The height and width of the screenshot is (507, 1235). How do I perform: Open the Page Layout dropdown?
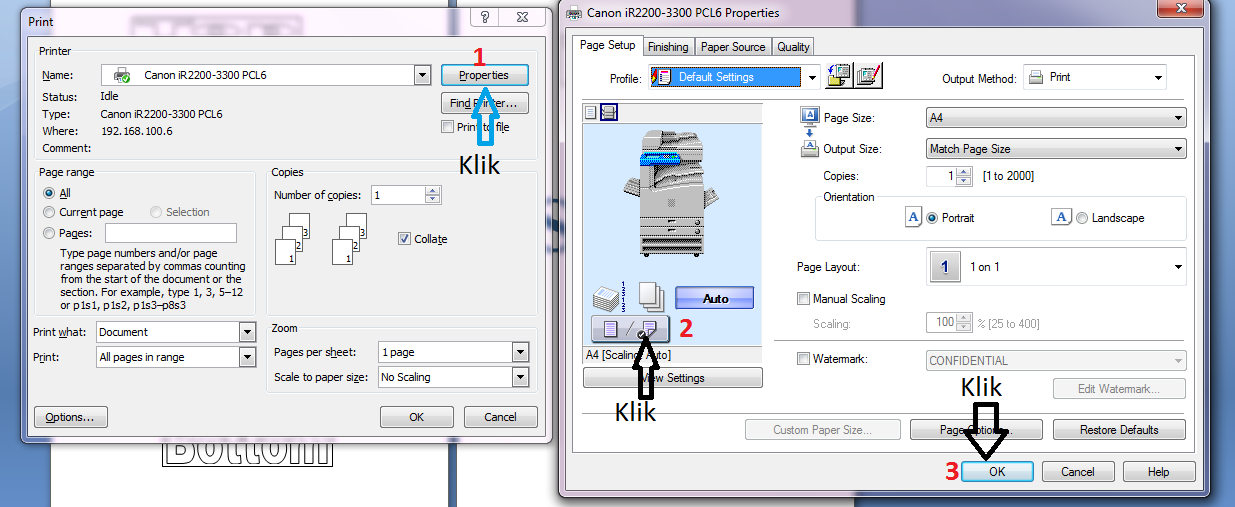(x=1178, y=267)
